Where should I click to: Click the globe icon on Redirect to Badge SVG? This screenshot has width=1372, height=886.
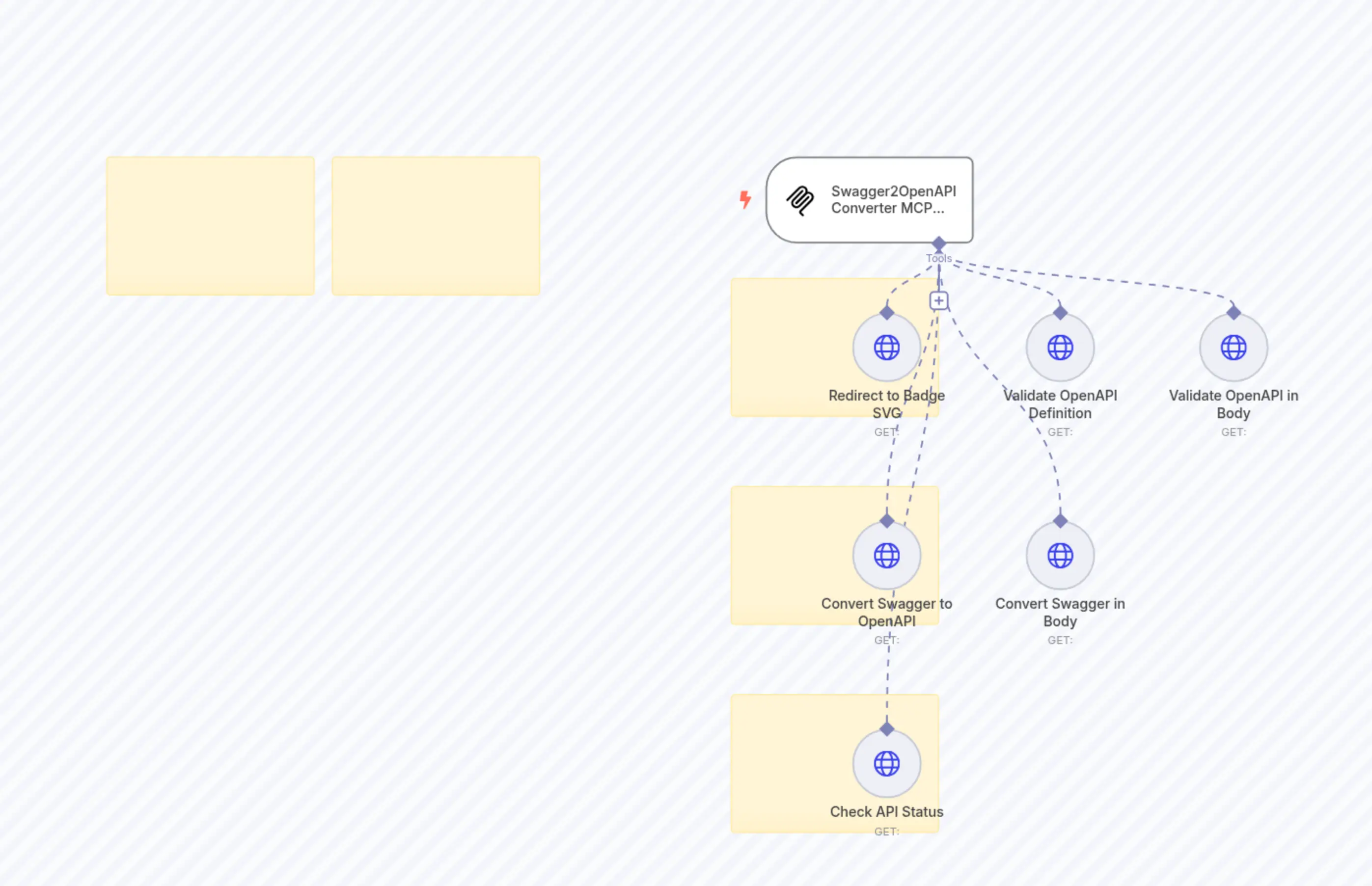click(886, 348)
